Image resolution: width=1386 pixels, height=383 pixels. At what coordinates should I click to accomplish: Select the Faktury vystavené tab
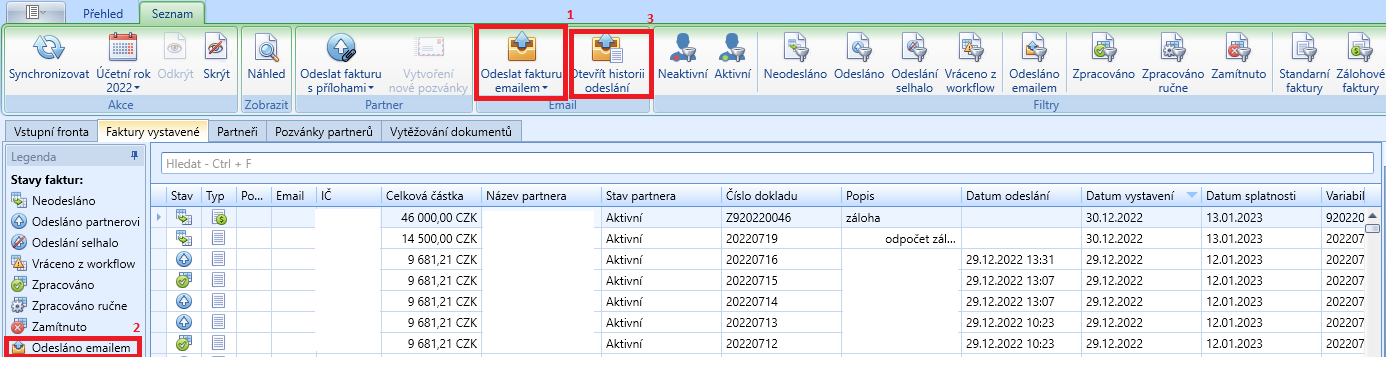[x=154, y=132]
